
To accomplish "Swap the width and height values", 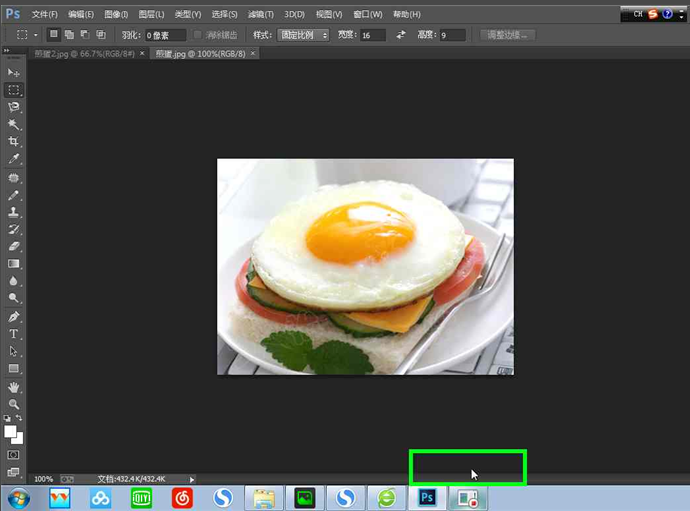I will [x=401, y=35].
